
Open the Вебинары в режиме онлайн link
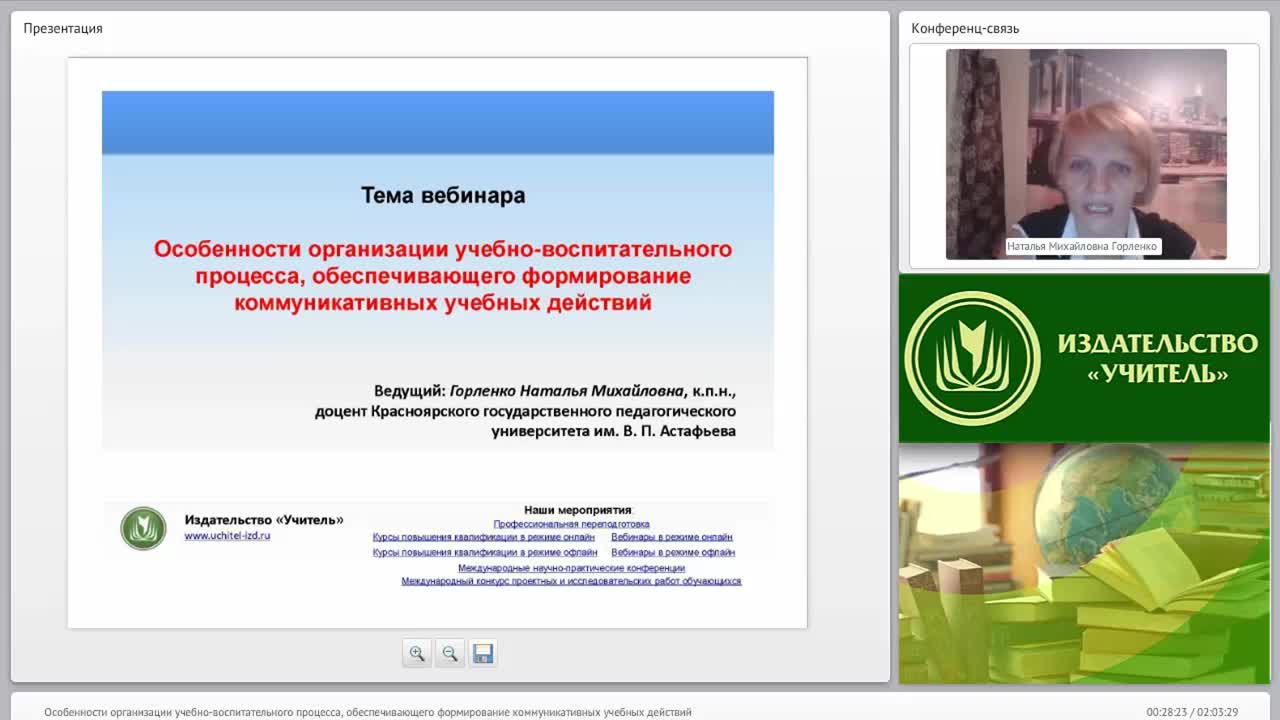tap(672, 537)
